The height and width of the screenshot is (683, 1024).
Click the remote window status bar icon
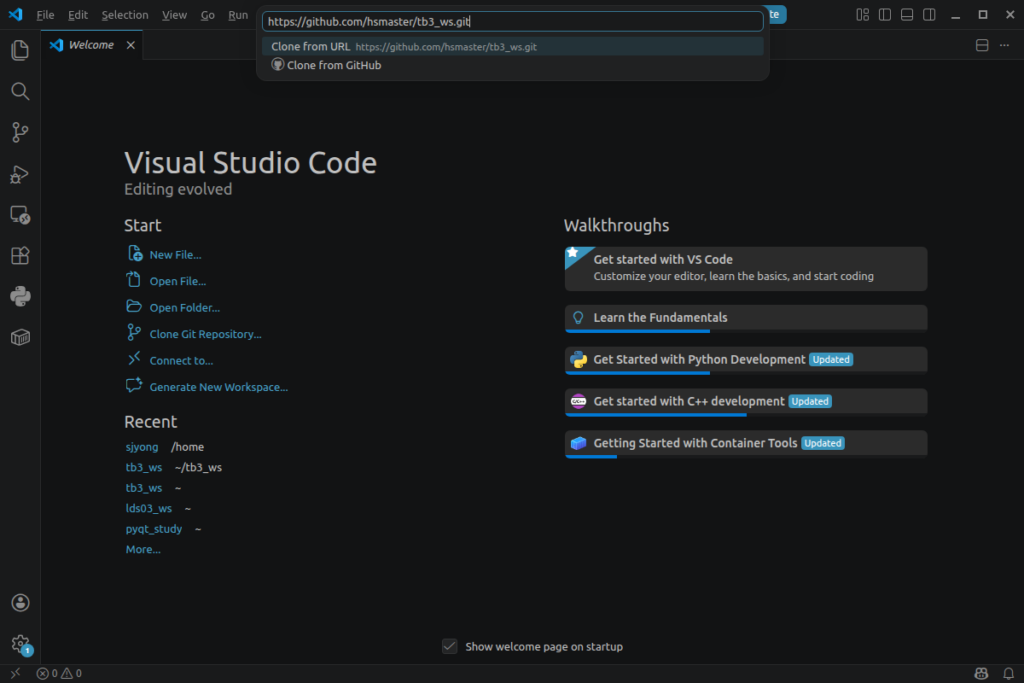pyautogui.click(x=15, y=673)
